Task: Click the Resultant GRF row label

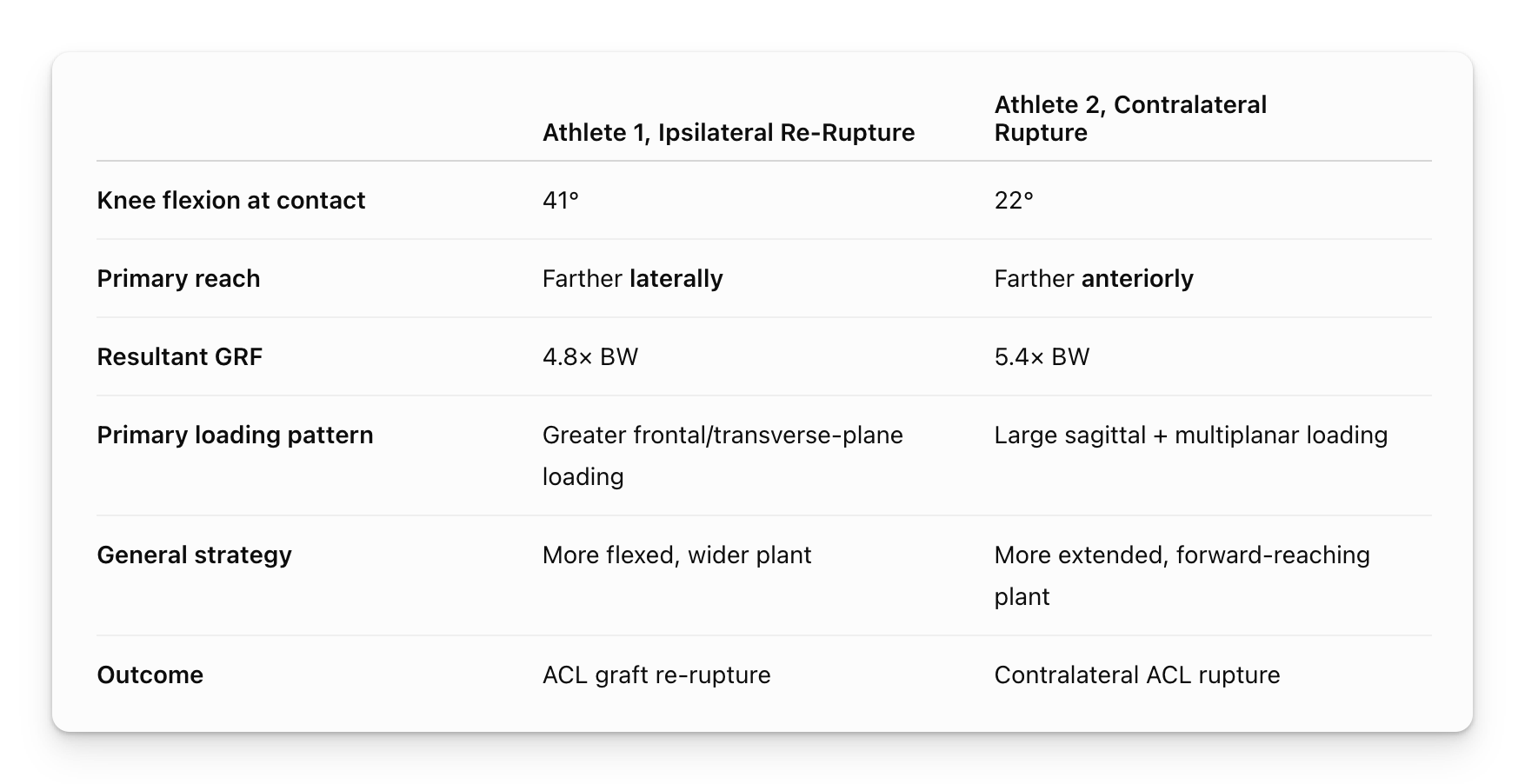Action: tap(180, 356)
